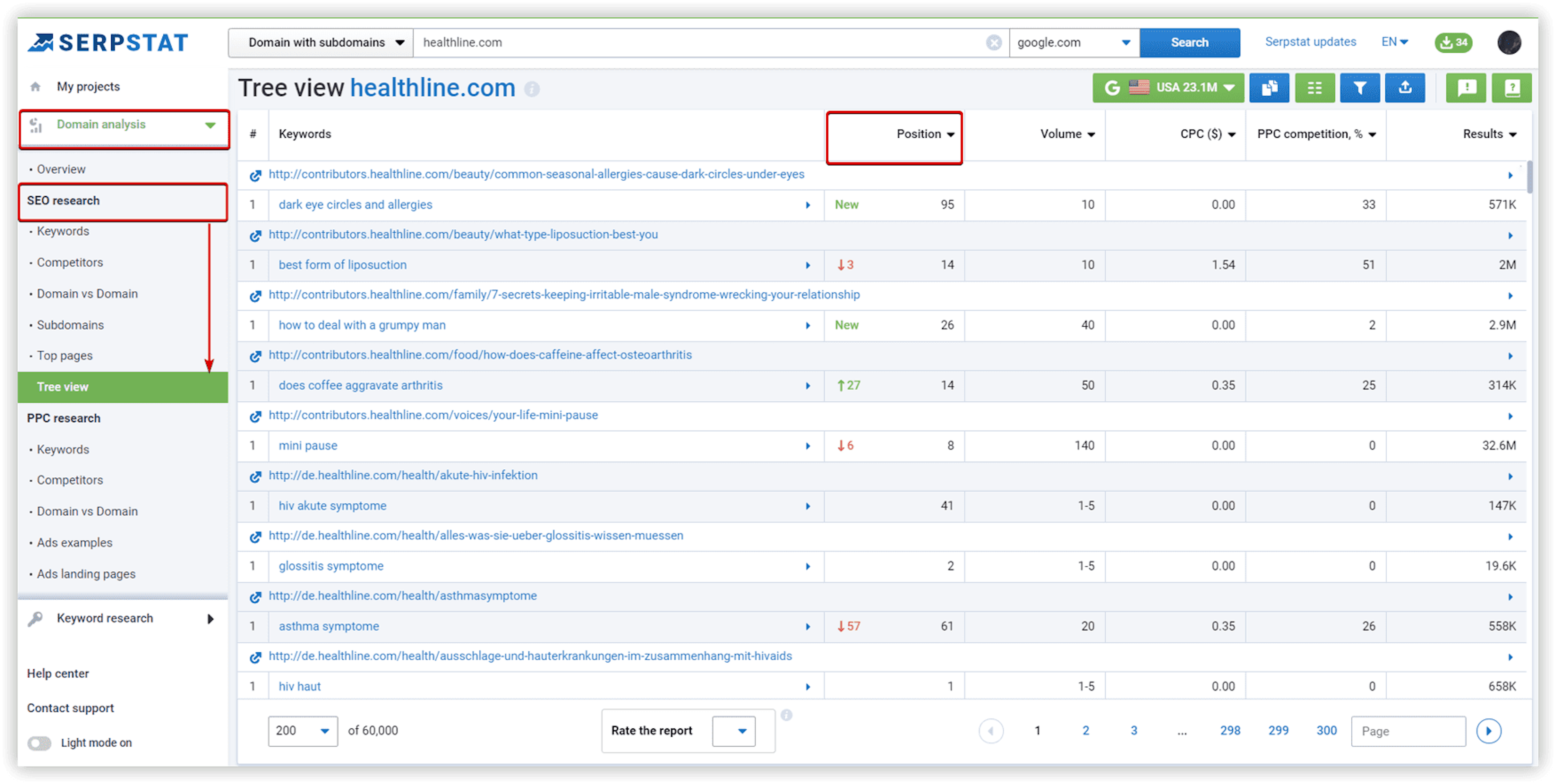Select Tree view in the sidebar
The image size is (1556, 784).
[123, 387]
